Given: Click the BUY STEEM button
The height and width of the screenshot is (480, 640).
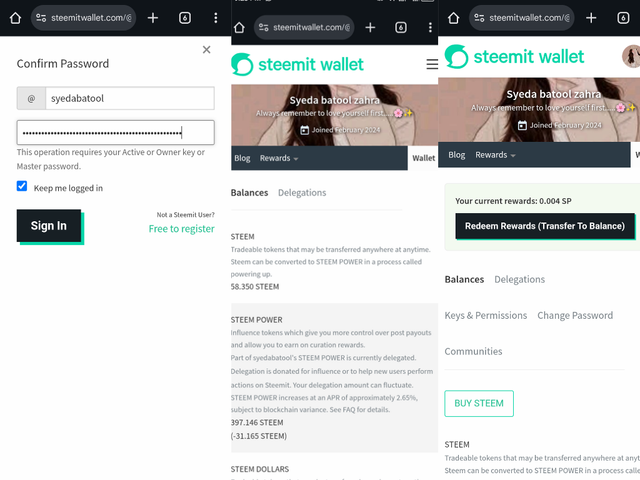Looking at the screenshot, I should click(x=479, y=403).
